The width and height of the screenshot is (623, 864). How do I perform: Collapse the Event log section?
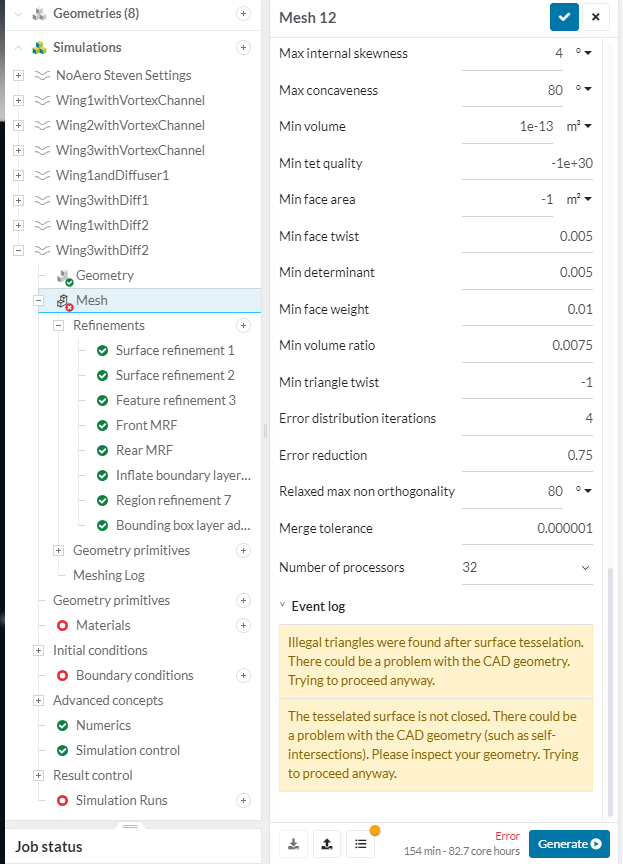point(283,606)
